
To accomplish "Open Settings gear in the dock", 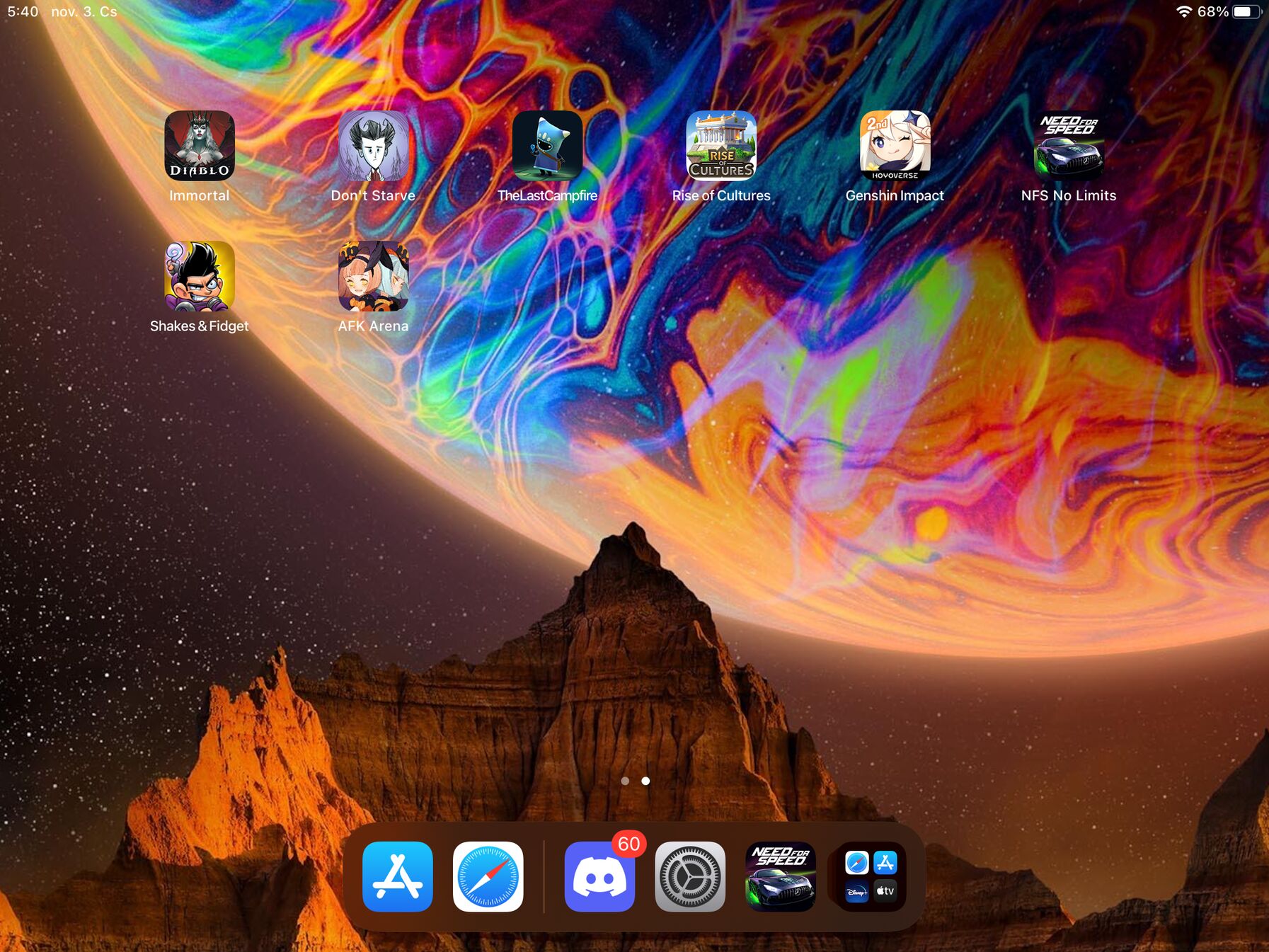I will [690, 876].
